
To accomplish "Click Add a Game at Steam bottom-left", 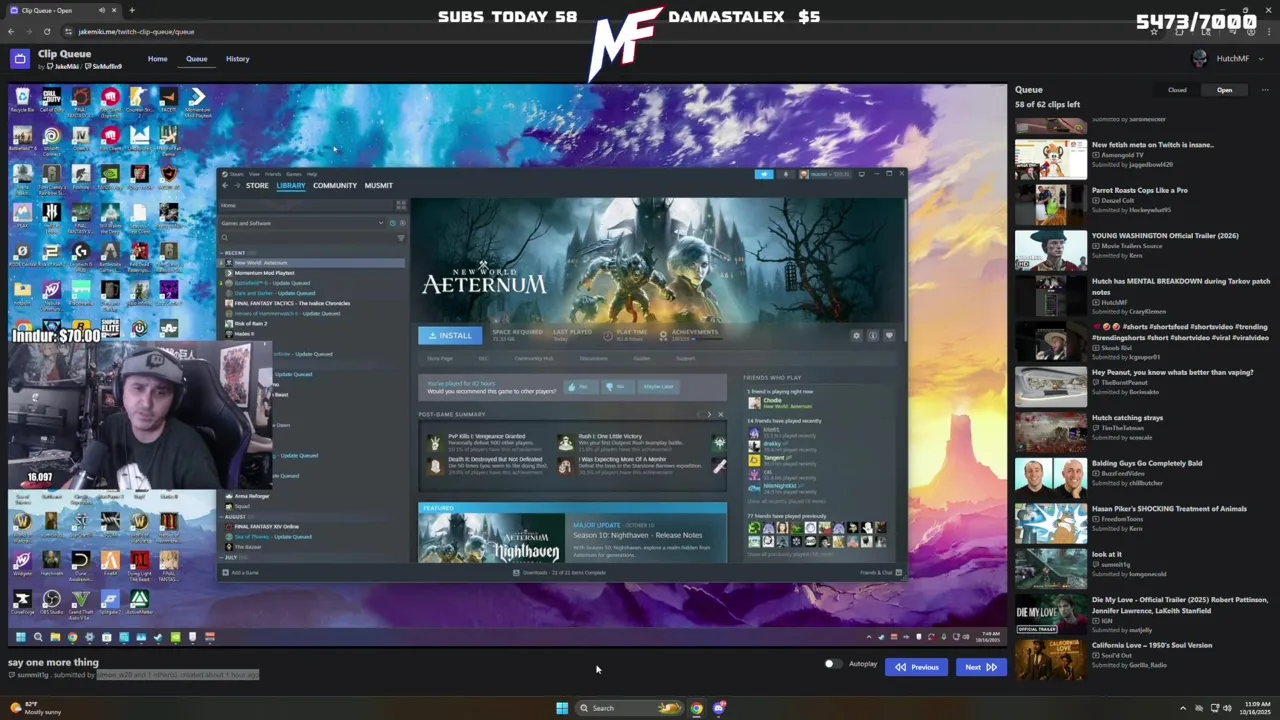I will [x=240, y=573].
